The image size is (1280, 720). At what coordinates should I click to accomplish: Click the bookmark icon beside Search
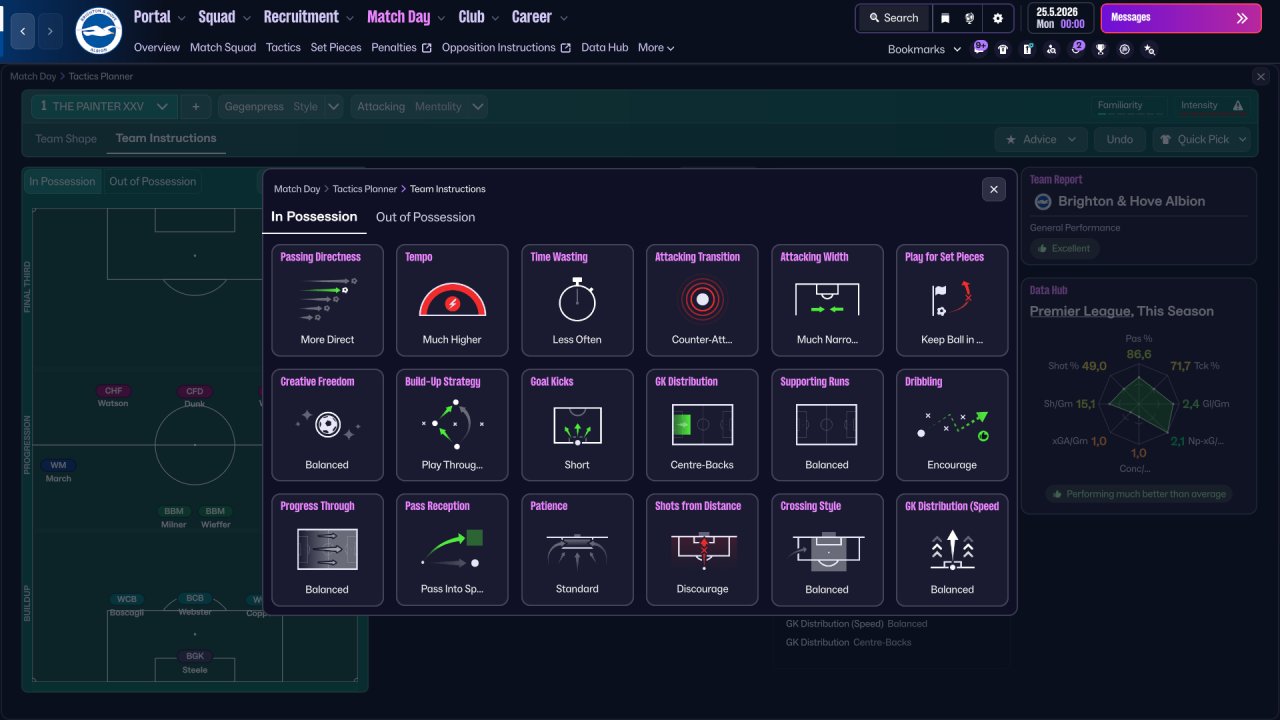[x=946, y=18]
